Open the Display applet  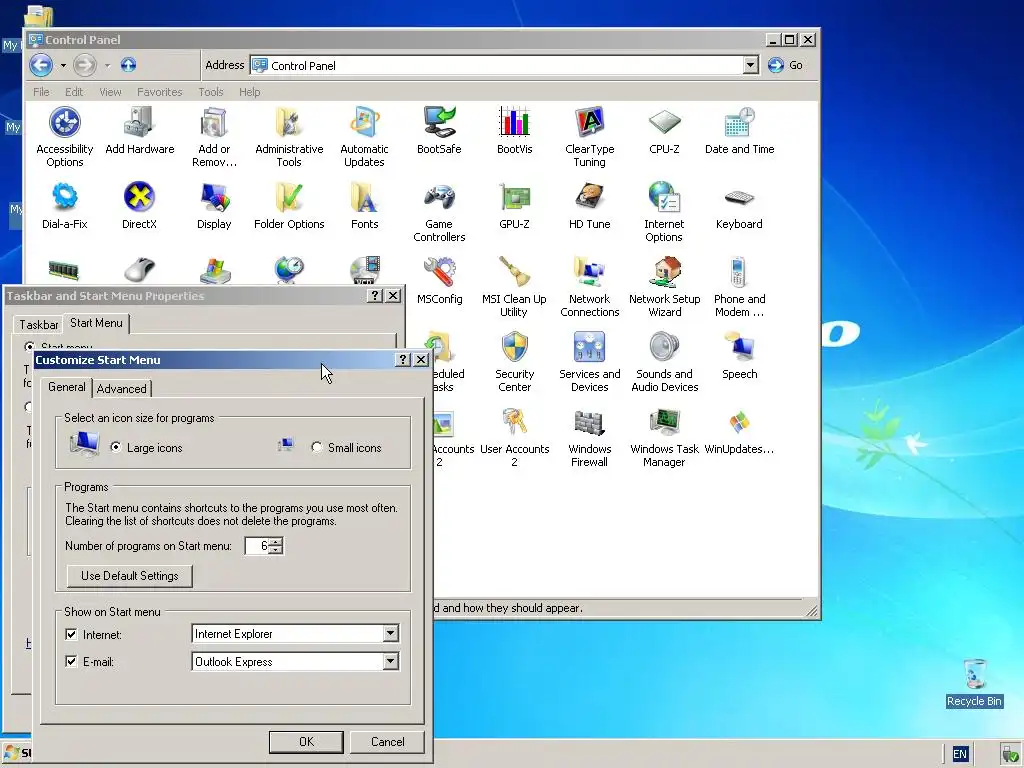[214, 205]
